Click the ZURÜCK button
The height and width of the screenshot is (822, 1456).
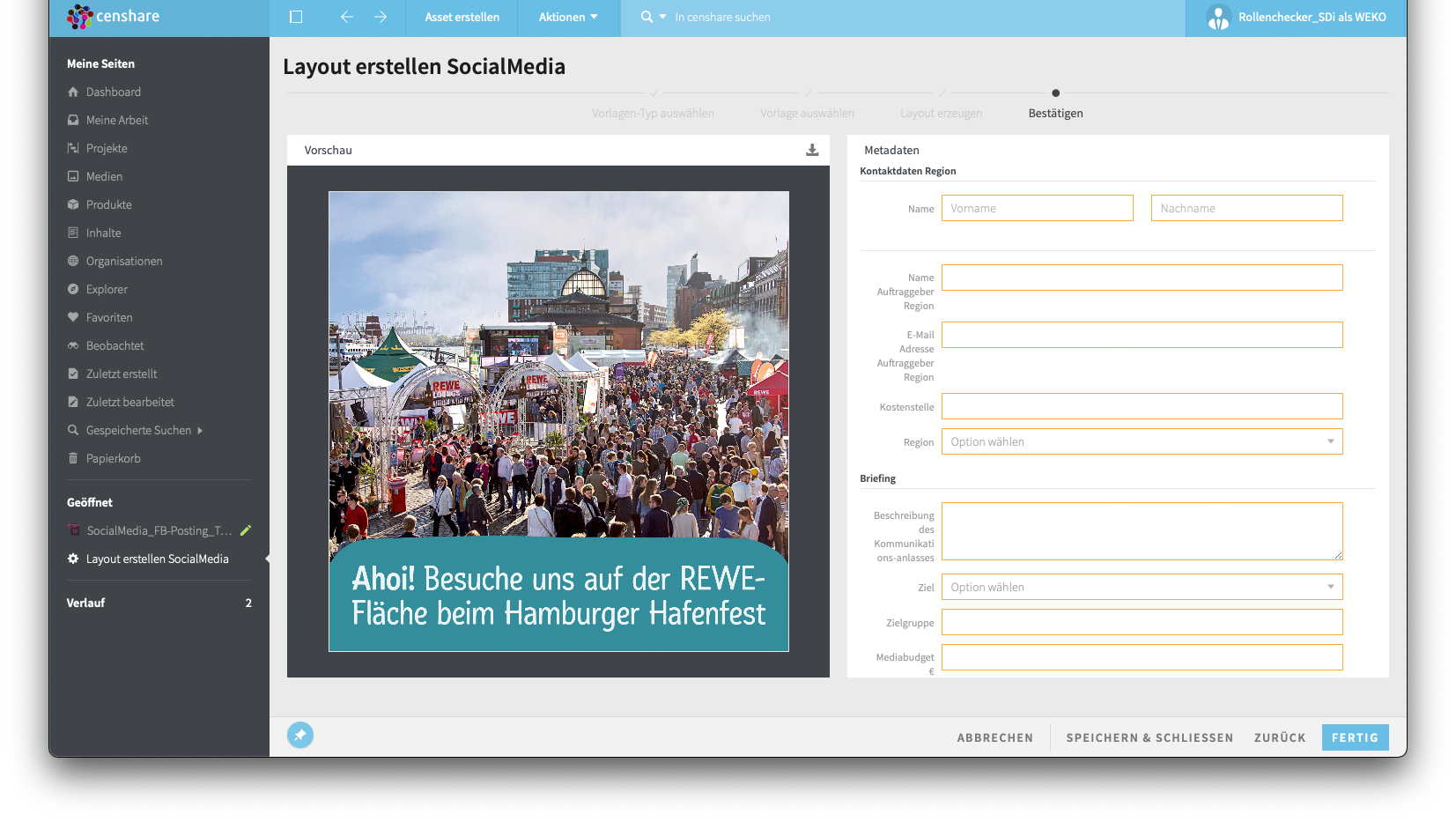1280,737
